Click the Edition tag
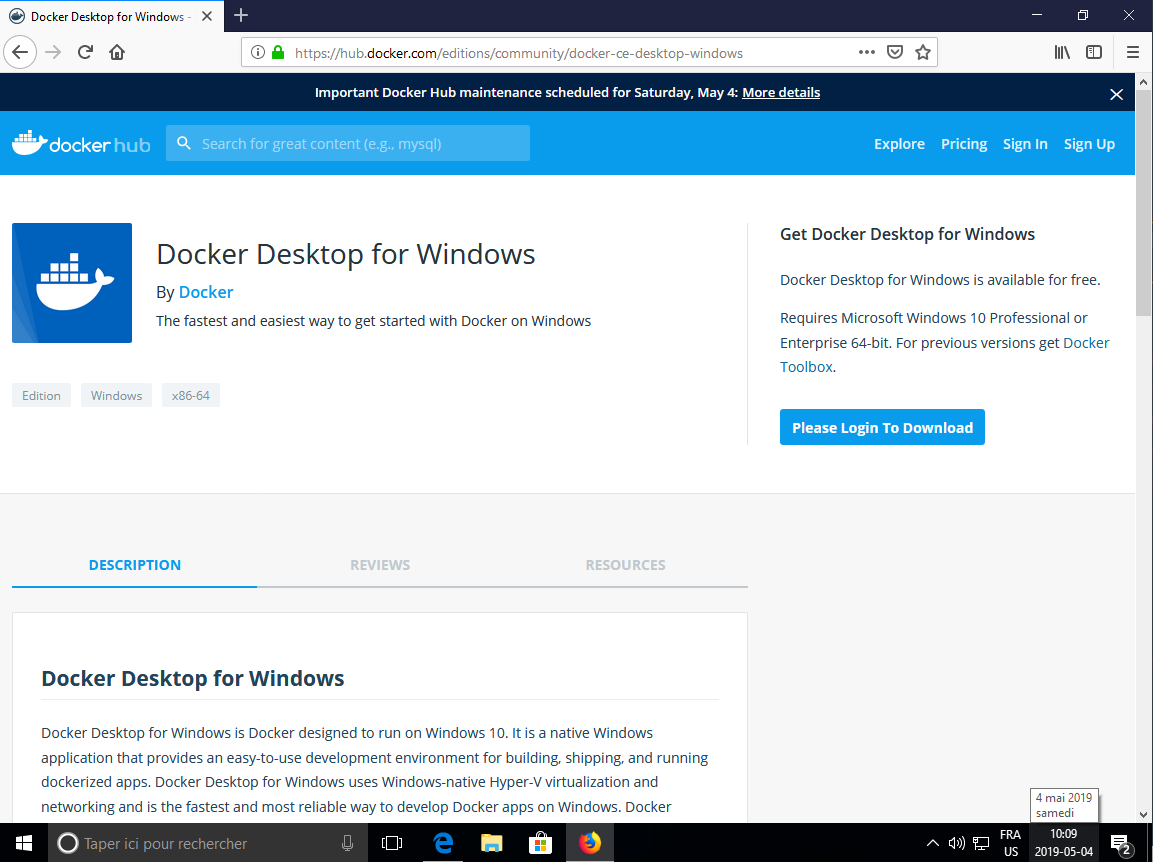Screen dimensions: 1153x862 [x=41, y=395]
